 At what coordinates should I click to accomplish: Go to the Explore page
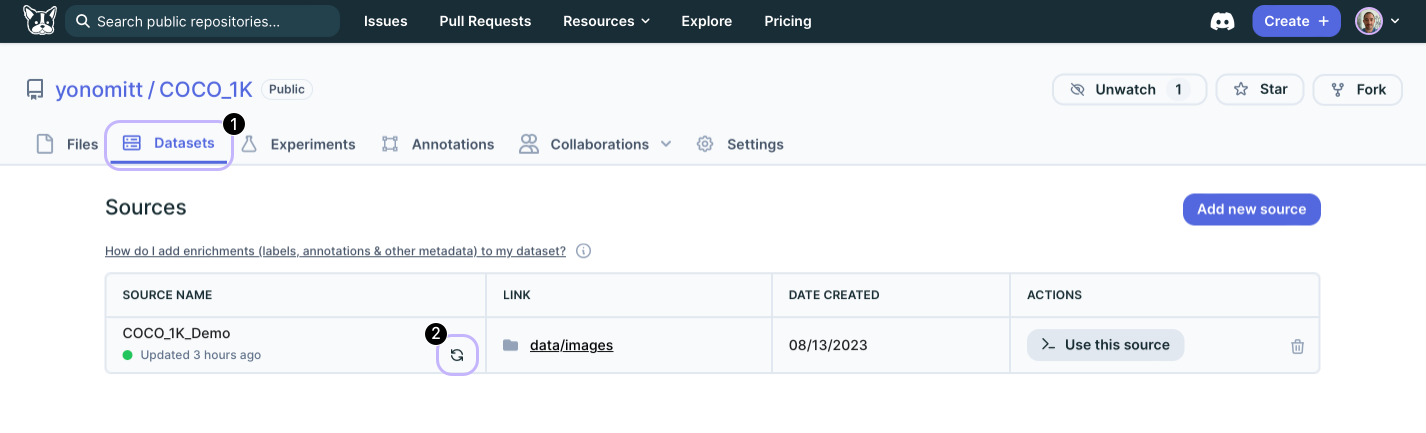pos(707,21)
